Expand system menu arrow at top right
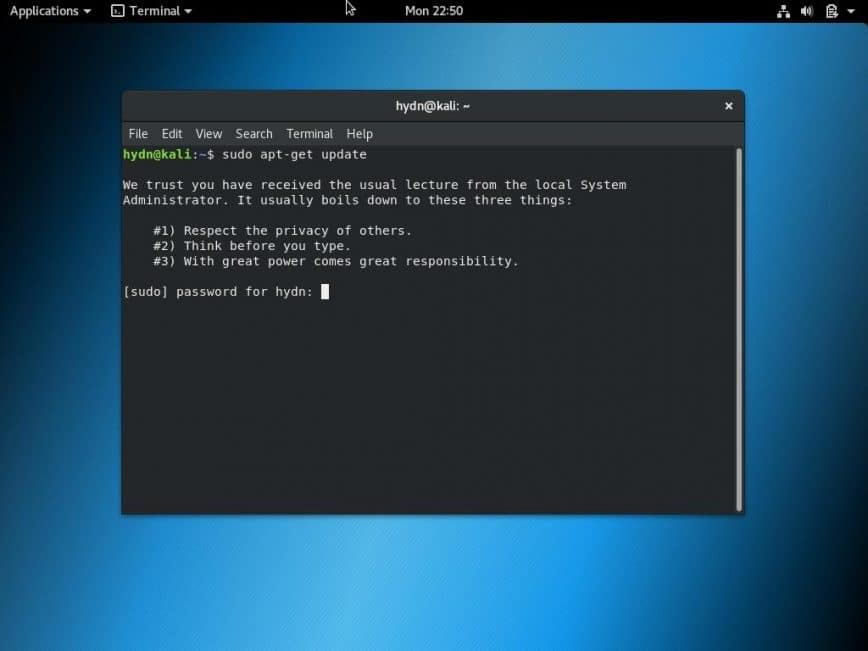The image size is (868, 651). tap(851, 11)
